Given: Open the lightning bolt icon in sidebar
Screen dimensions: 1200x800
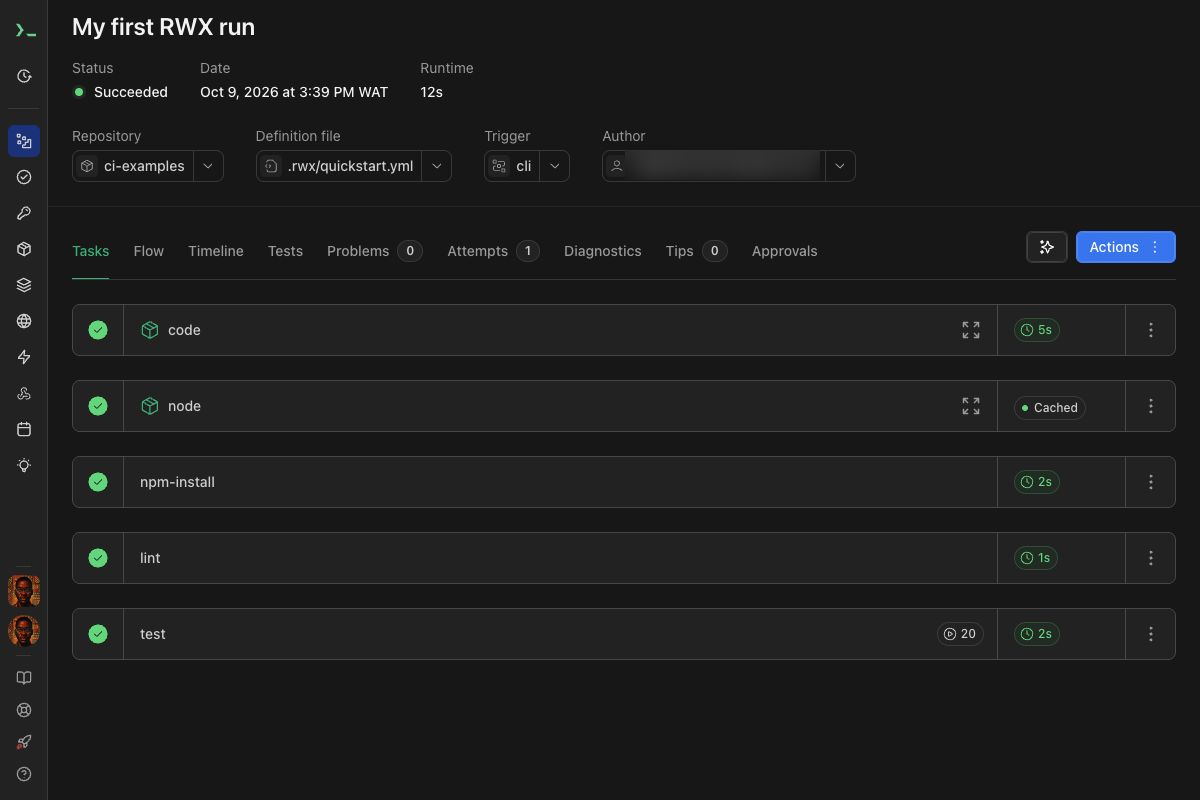Looking at the screenshot, I should (x=24, y=357).
